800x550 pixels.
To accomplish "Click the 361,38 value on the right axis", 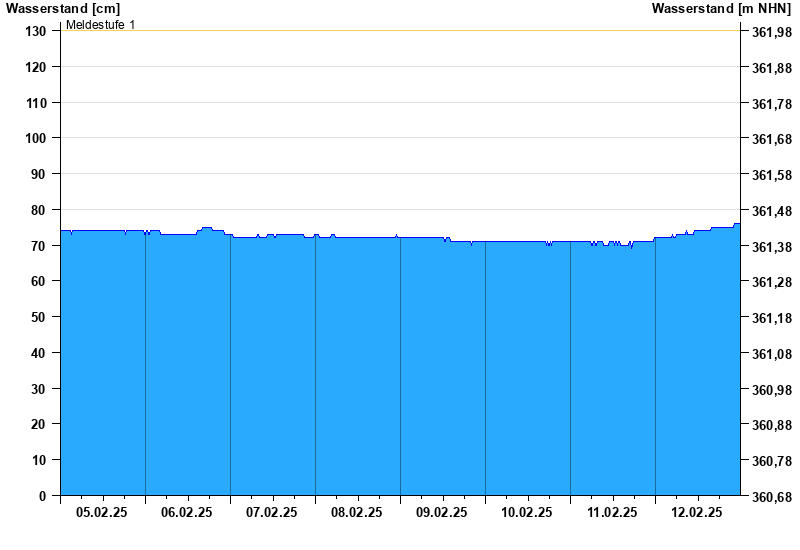I will (x=771, y=247).
